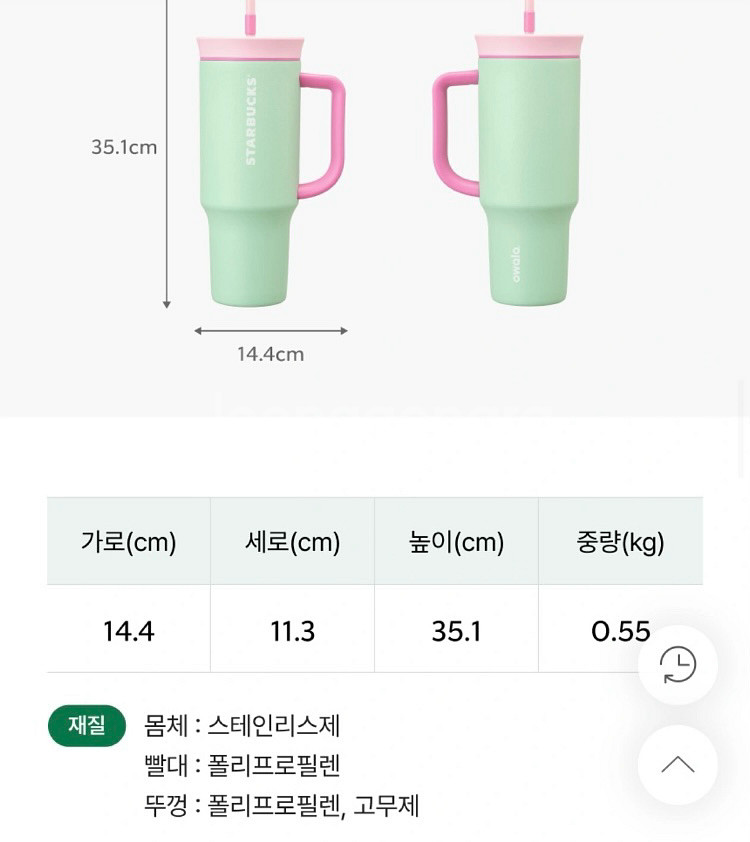Image resolution: width=750 pixels, height=842 pixels.
Task: Click the owala logo on right tumbler
Action: 516,264
